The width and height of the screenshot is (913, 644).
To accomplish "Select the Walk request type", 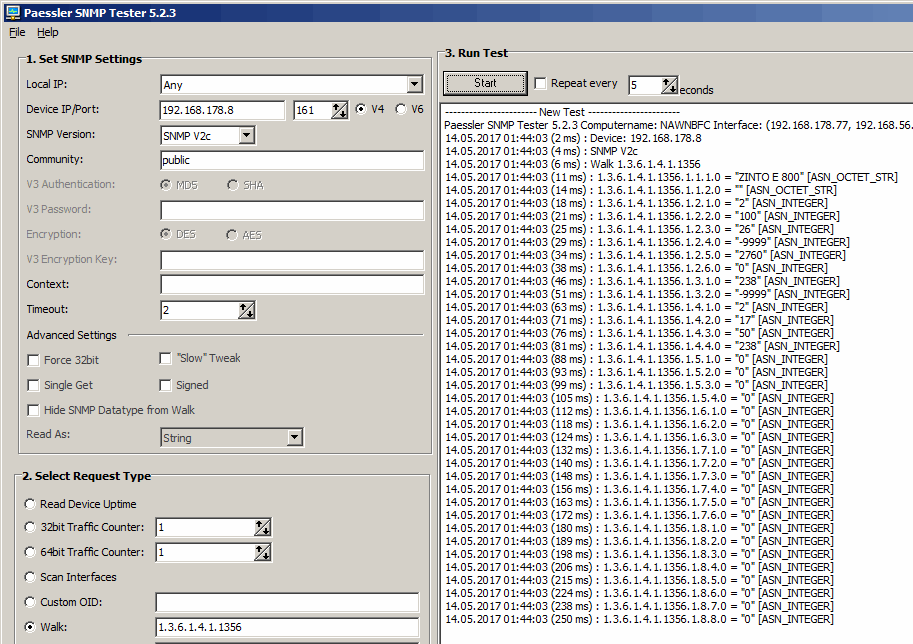I will point(30,627).
